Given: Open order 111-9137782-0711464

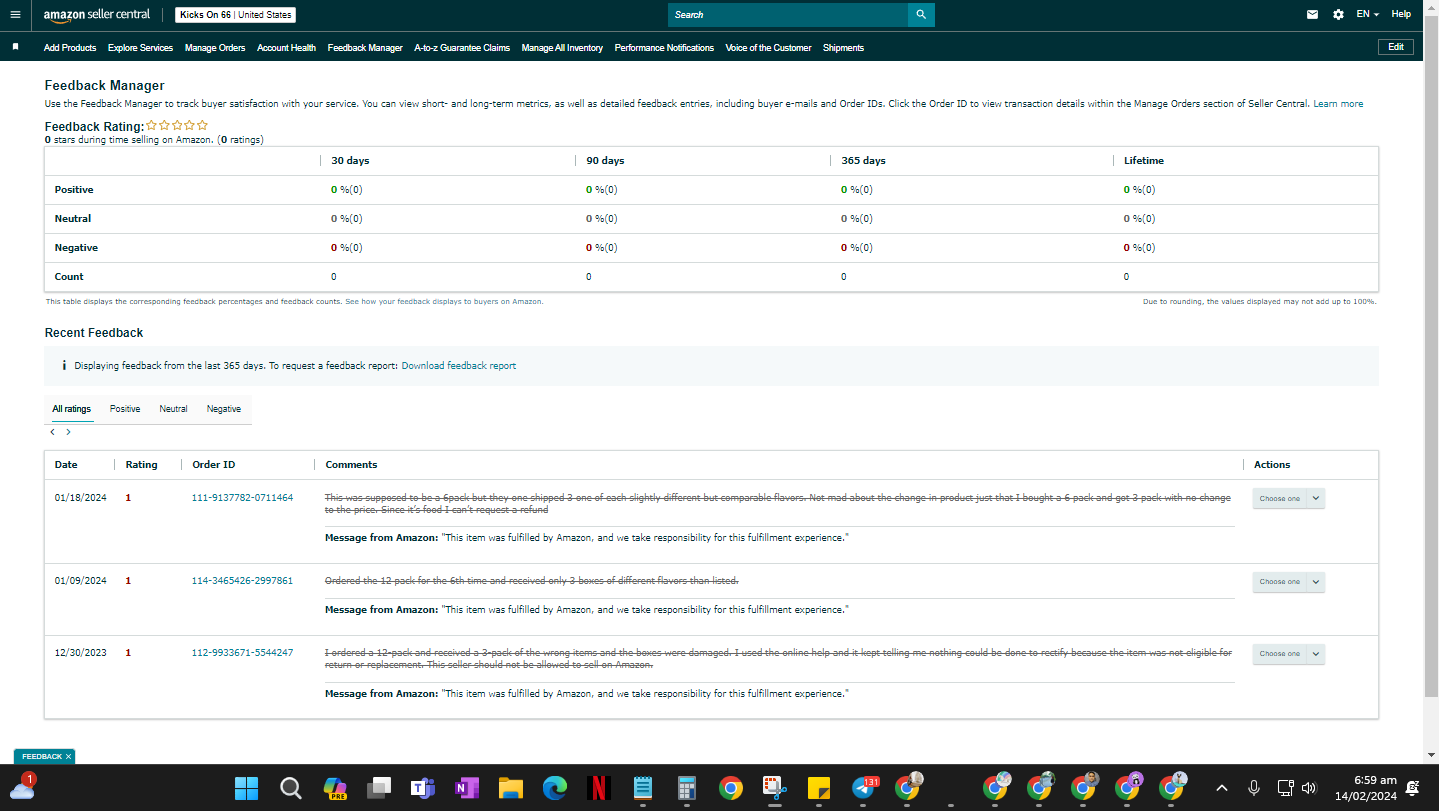Looking at the screenshot, I should [x=242, y=497].
